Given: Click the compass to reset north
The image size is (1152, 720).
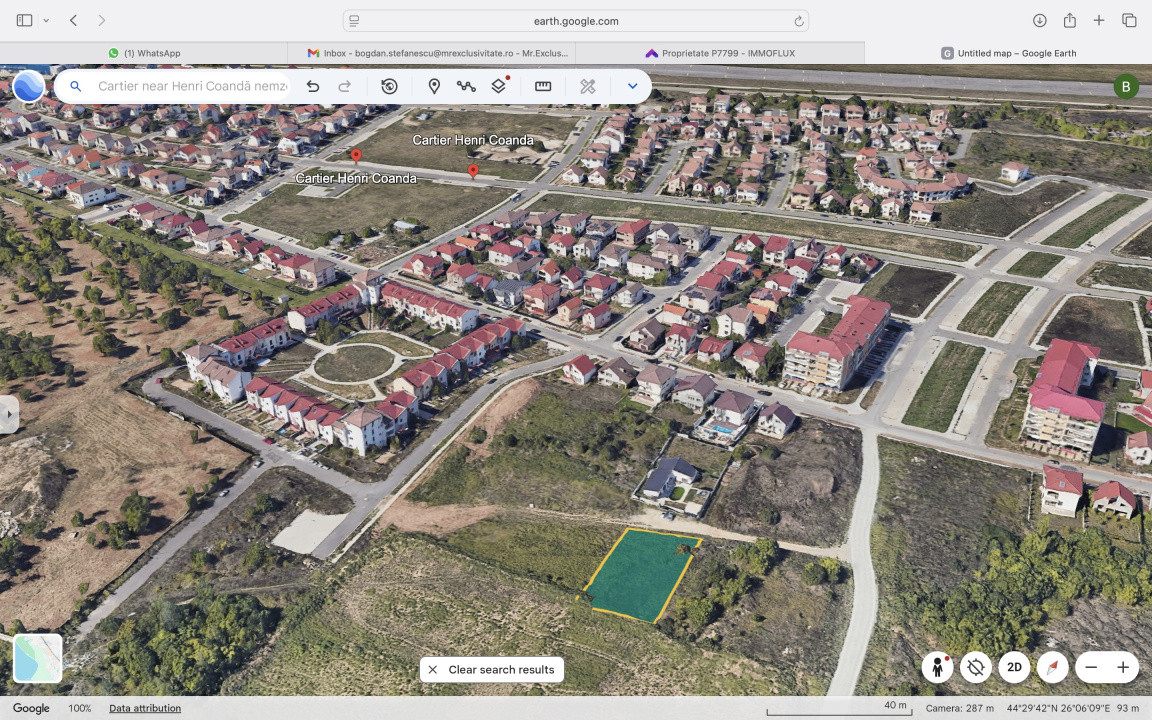Looking at the screenshot, I should pos(1052,667).
